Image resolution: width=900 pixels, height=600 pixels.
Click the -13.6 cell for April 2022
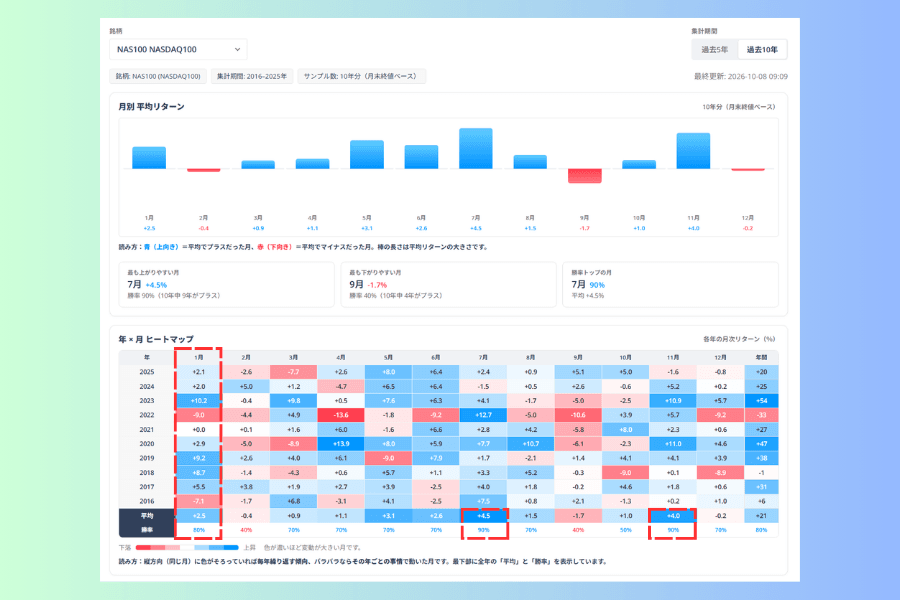(341, 415)
